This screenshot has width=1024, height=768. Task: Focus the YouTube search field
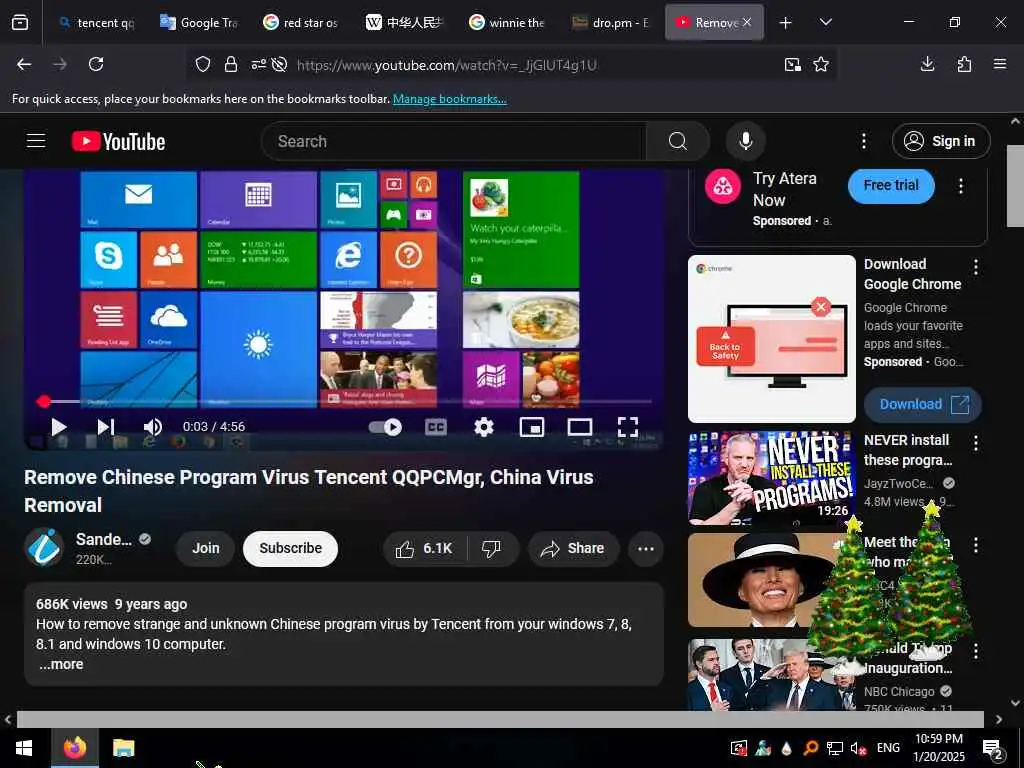(454, 141)
